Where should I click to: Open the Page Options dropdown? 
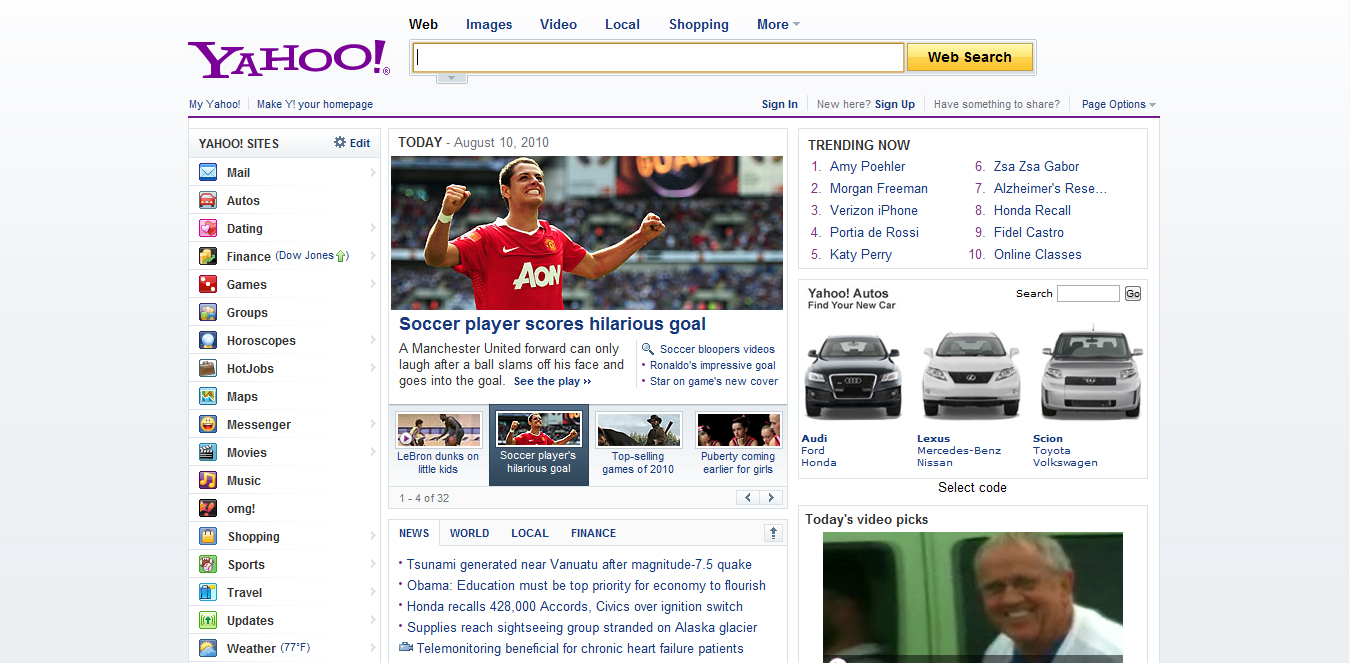(x=1118, y=104)
